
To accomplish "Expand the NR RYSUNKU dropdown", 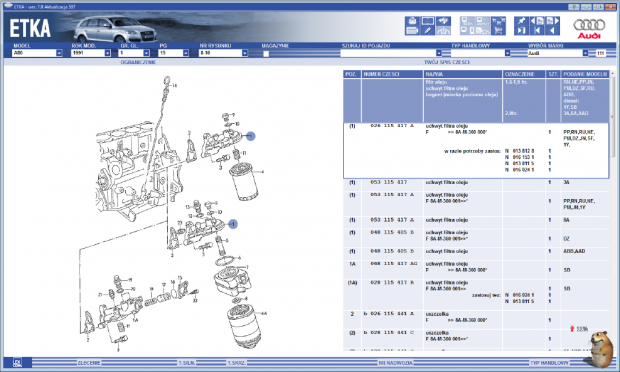I will pyautogui.click(x=223, y=53).
